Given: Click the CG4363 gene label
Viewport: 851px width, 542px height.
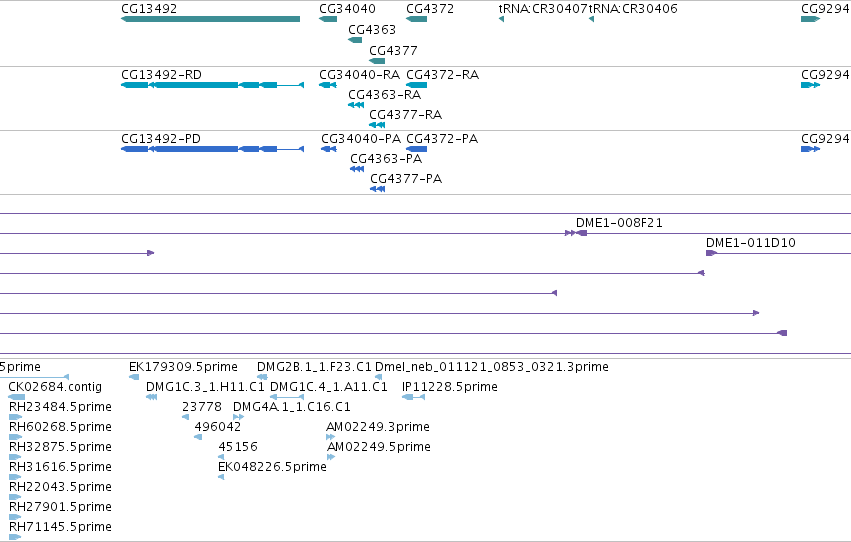Looking at the screenshot, I should coord(372,30).
